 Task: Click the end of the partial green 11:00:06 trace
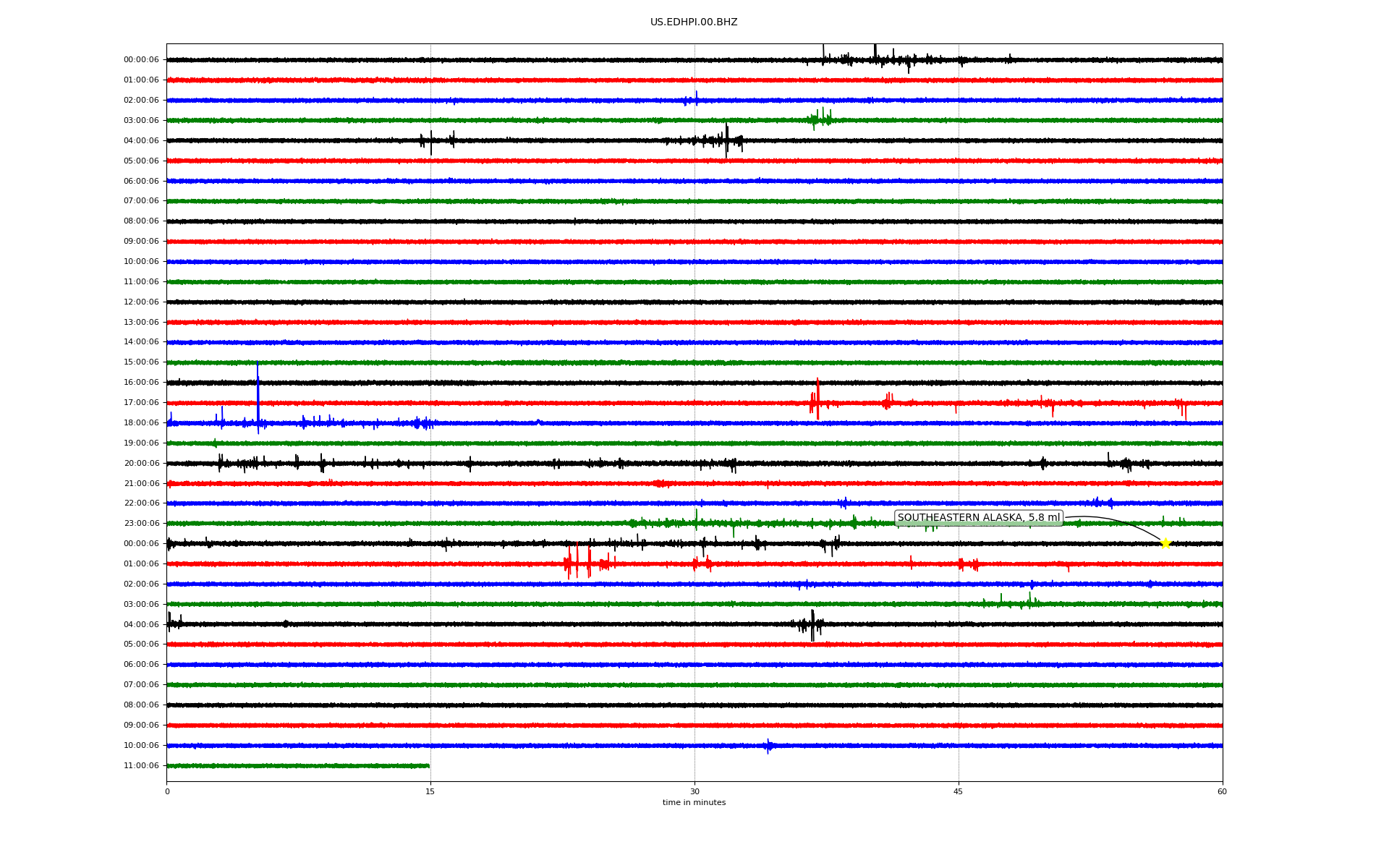click(428, 765)
